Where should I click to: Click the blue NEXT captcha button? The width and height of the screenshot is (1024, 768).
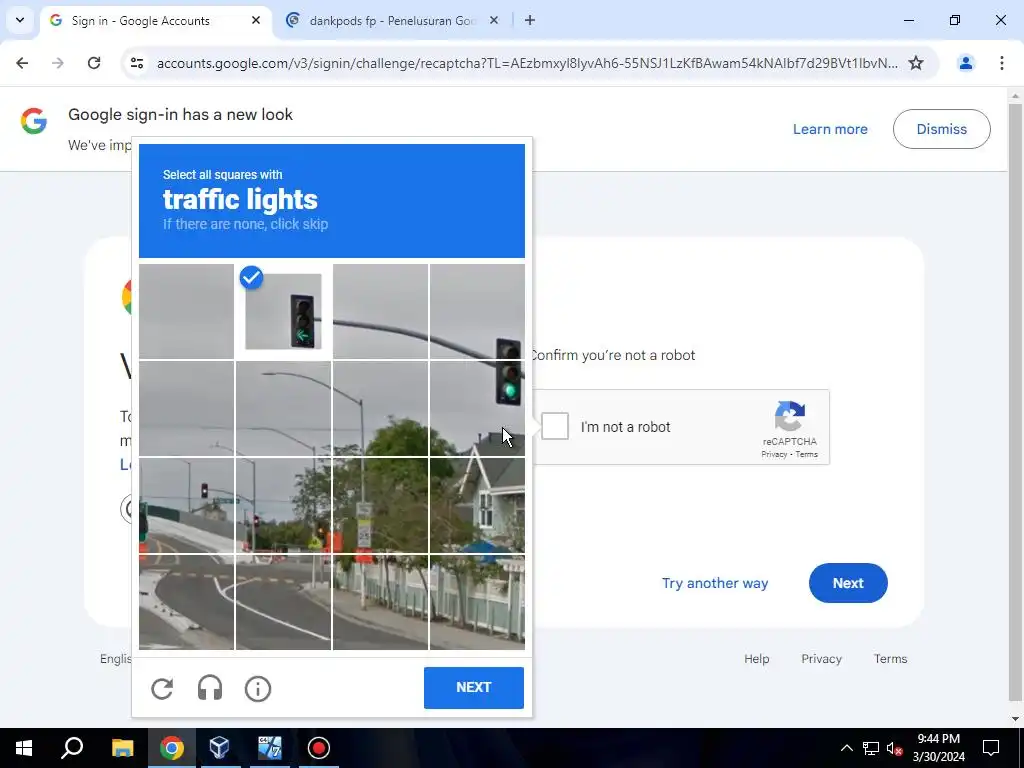473,688
